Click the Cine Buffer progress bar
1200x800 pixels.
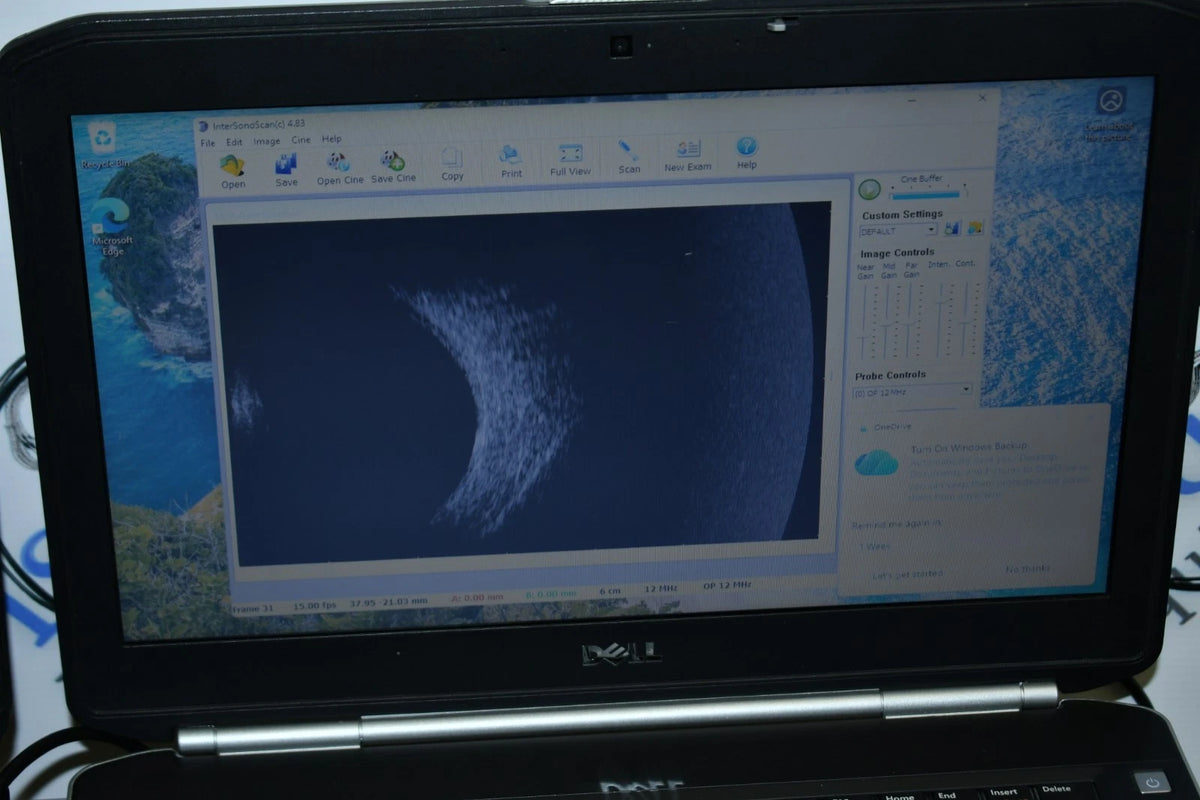click(x=925, y=195)
